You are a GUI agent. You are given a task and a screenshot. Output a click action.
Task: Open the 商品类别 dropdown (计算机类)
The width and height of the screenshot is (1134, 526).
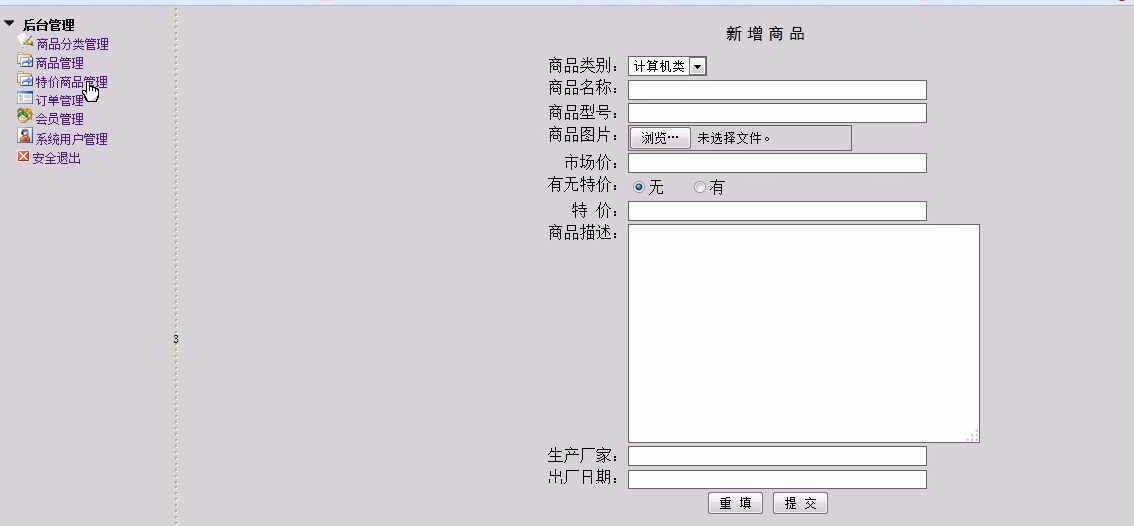point(667,67)
